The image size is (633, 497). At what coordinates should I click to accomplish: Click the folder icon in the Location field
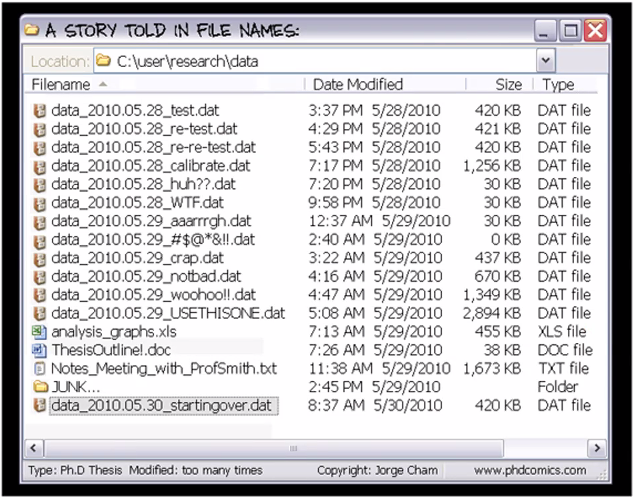pos(103,61)
